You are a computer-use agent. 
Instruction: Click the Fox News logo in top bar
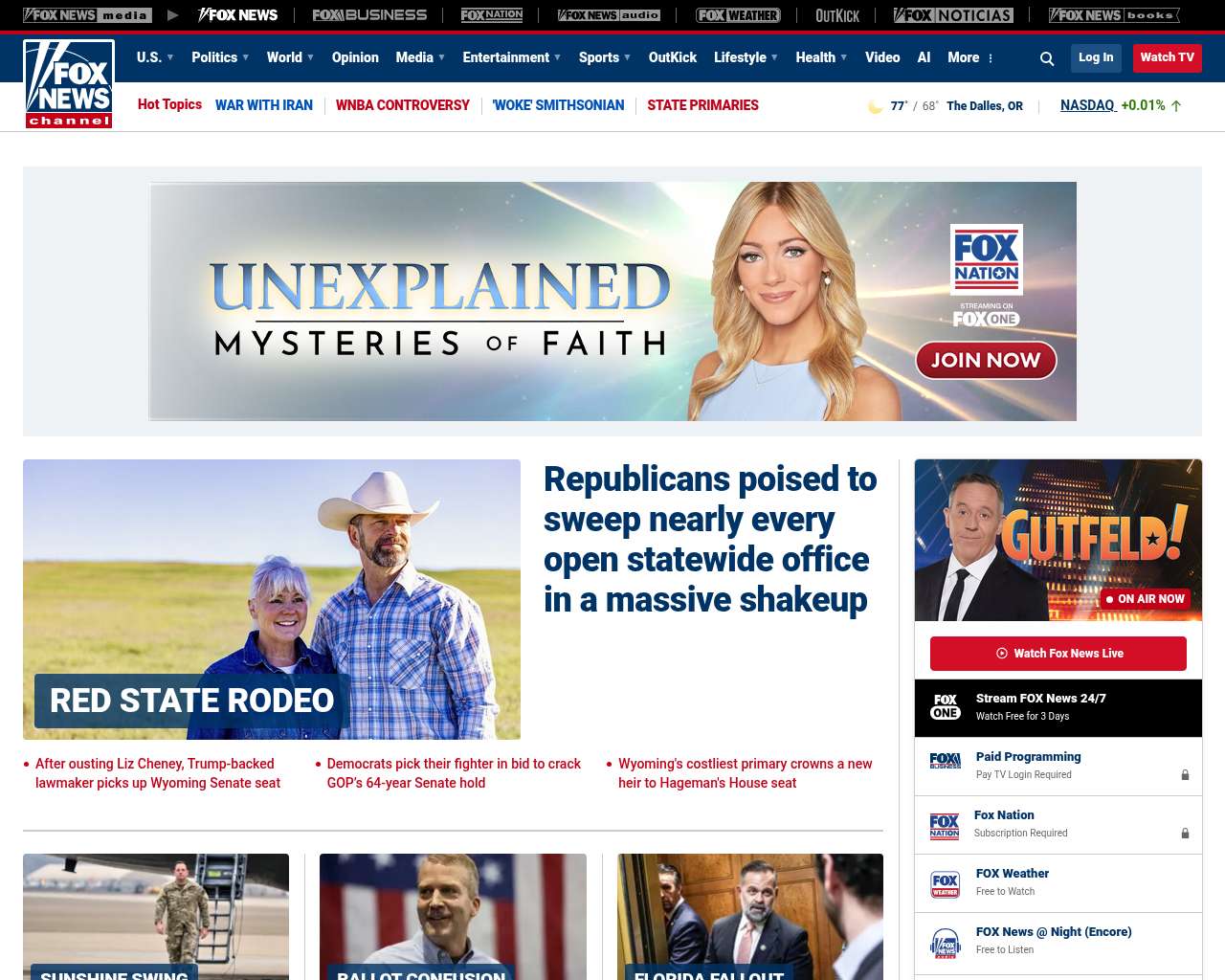(237, 15)
